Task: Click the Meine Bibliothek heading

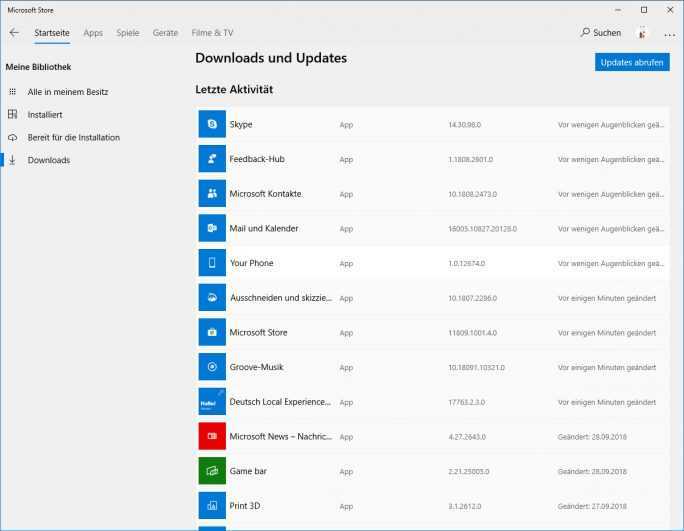Action: [x=38, y=67]
